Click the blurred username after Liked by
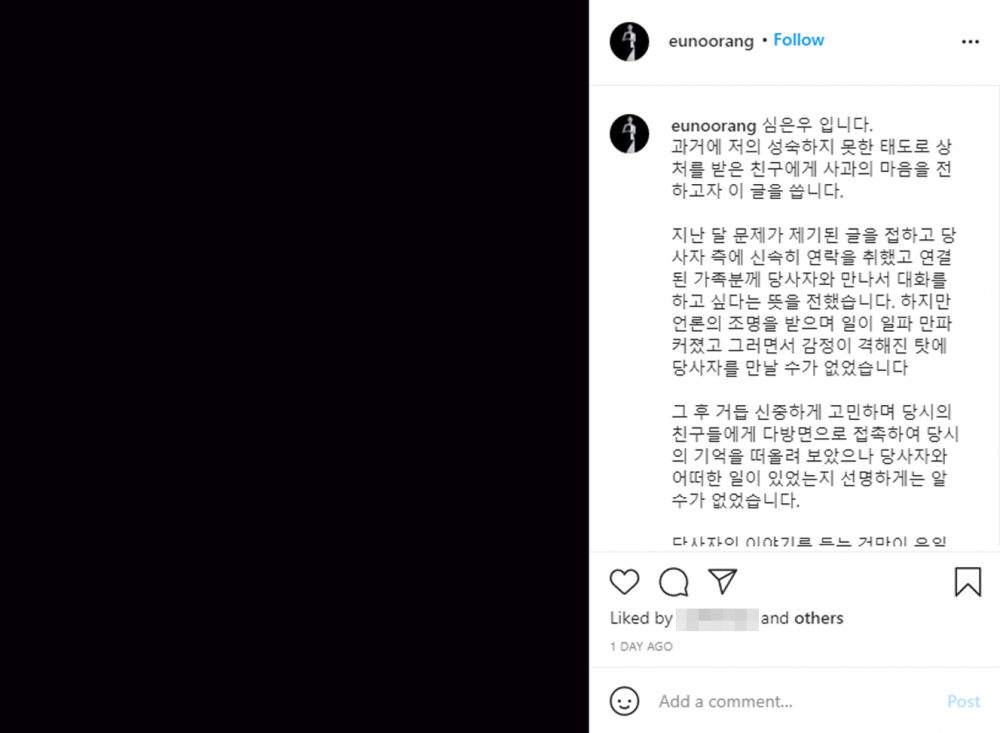The image size is (1000, 733). click(x=717, y=619)
